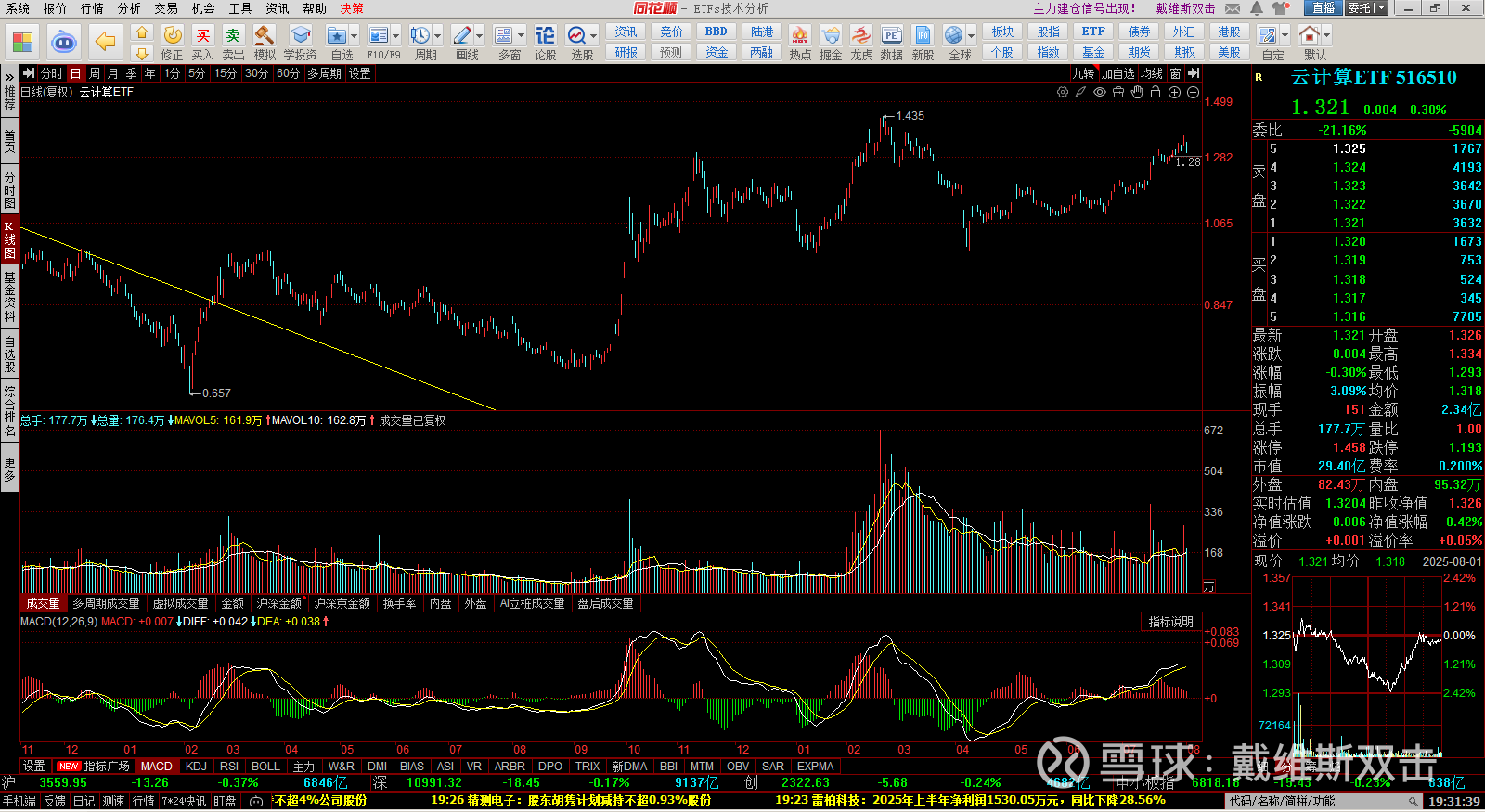The height and width of the screenshot is (812, 1485).
Task: Toggle 均线 moving averages display
Action: click(1152, 73)
